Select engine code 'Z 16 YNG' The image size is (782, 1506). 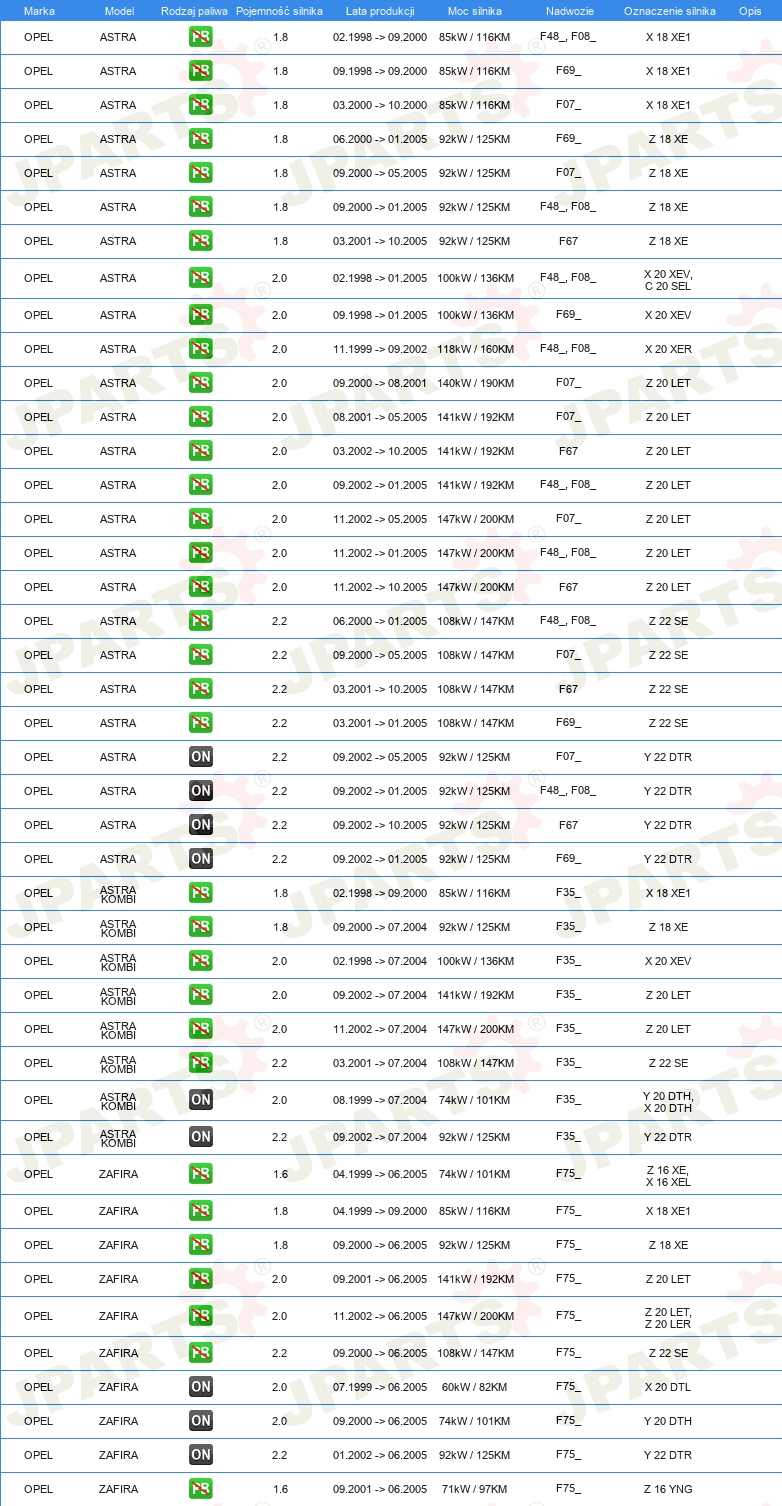(668, 1489)
